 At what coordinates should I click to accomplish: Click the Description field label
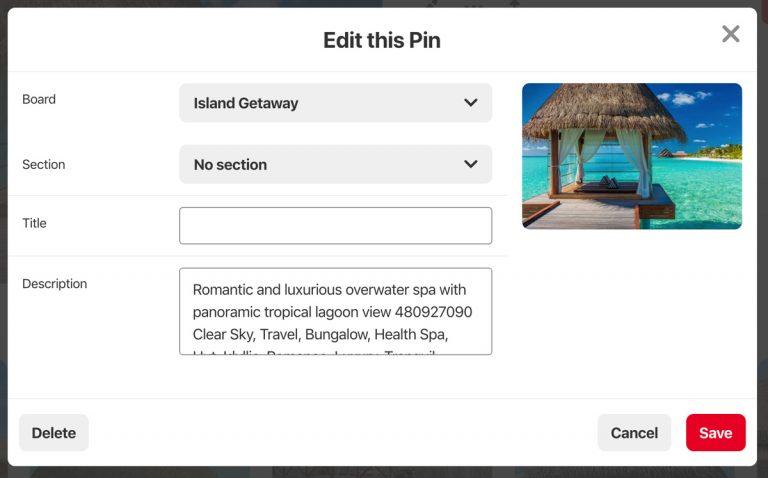pos(54,284)
